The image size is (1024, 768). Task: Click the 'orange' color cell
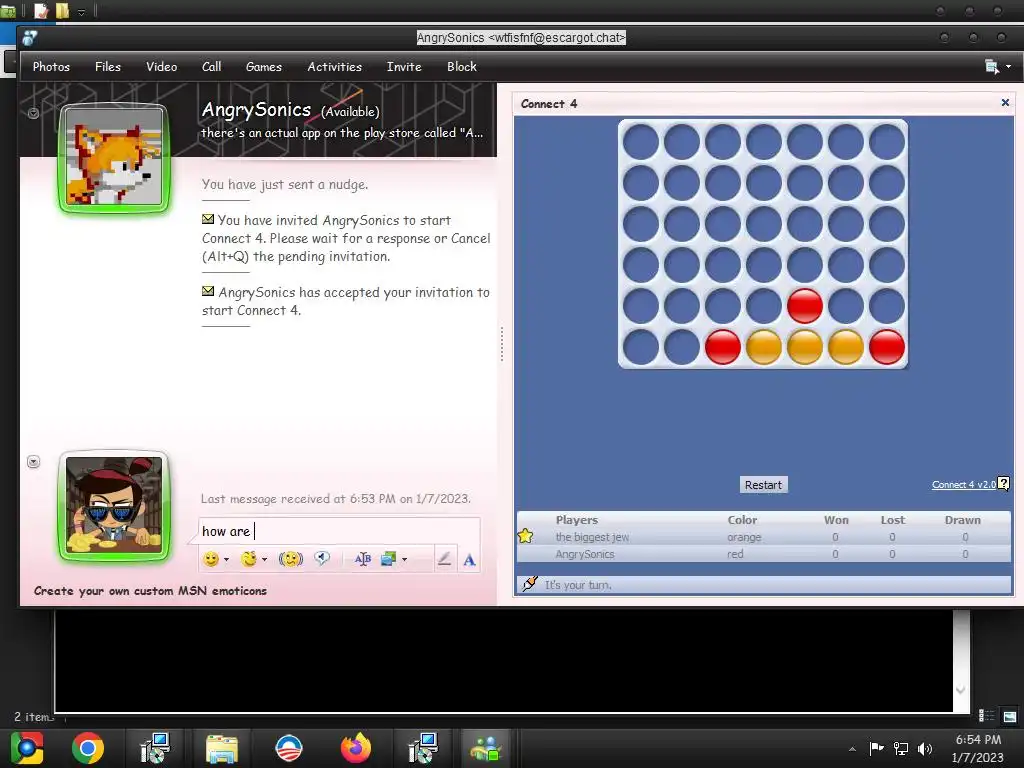point(744,537)
